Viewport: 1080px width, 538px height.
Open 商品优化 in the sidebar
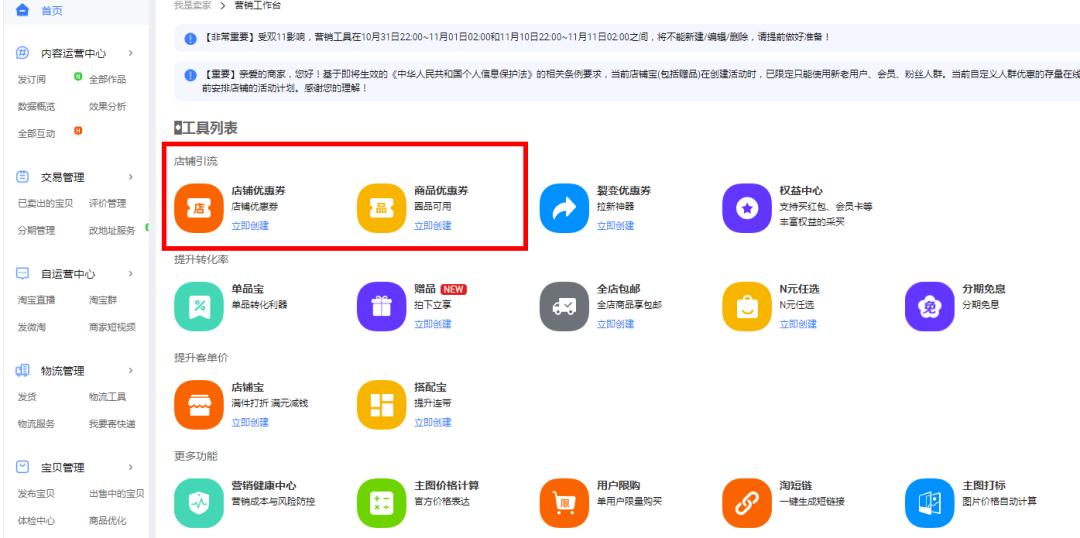point(107,521)
